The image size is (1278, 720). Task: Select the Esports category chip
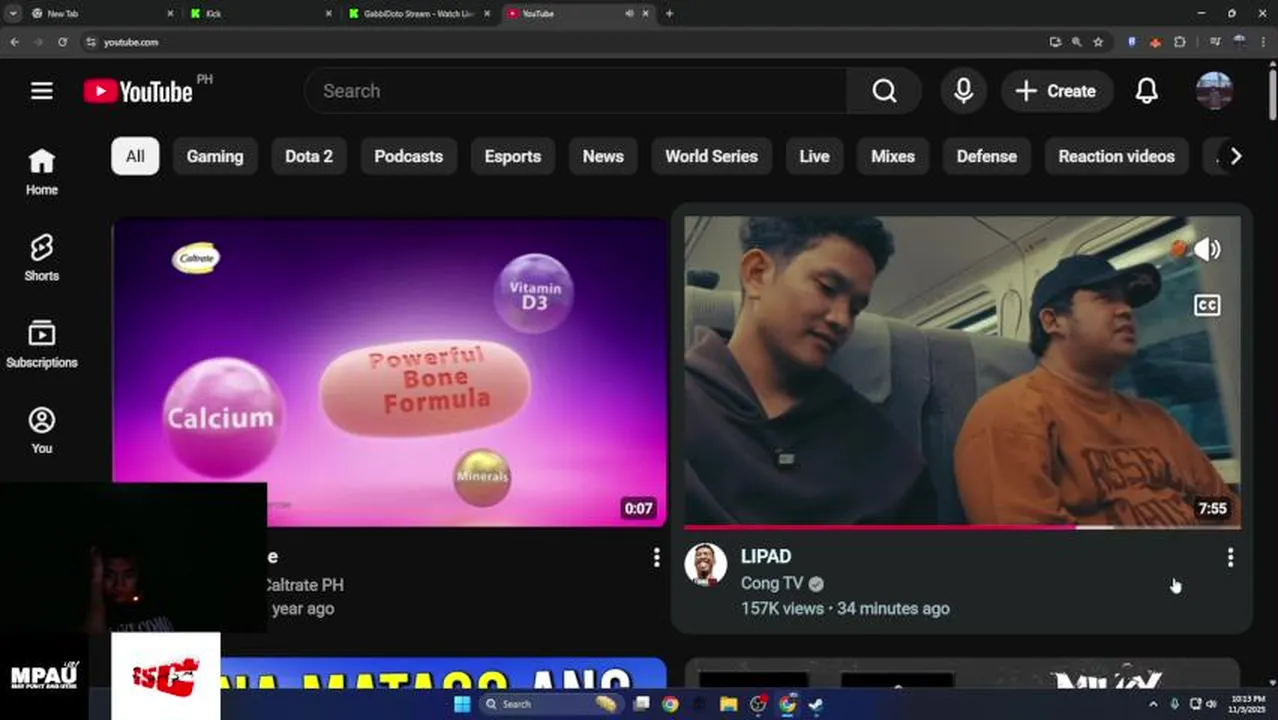[513, 156]
